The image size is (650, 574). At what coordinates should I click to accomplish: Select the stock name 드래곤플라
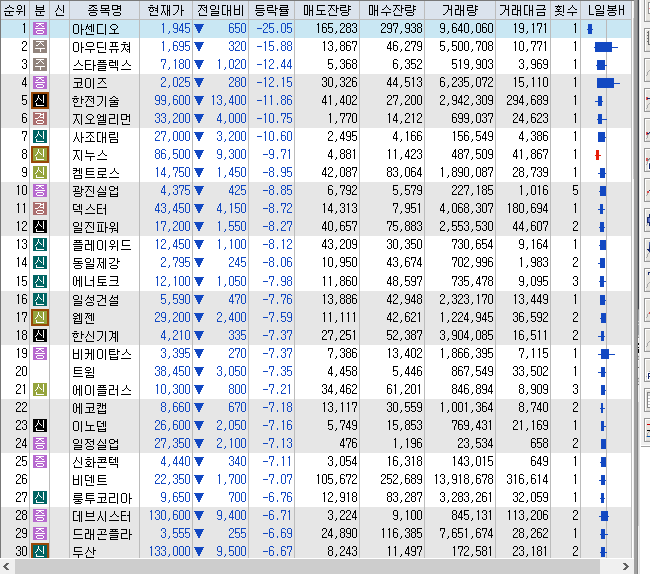coord(102,534)
